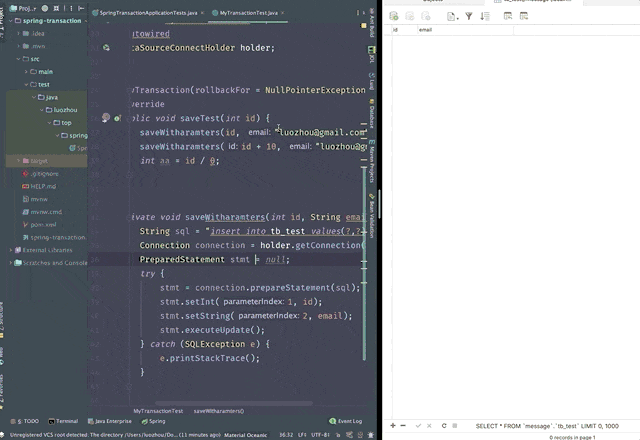Click the email column header
Viewport: 640px width, 440px height.
point(465,29)
